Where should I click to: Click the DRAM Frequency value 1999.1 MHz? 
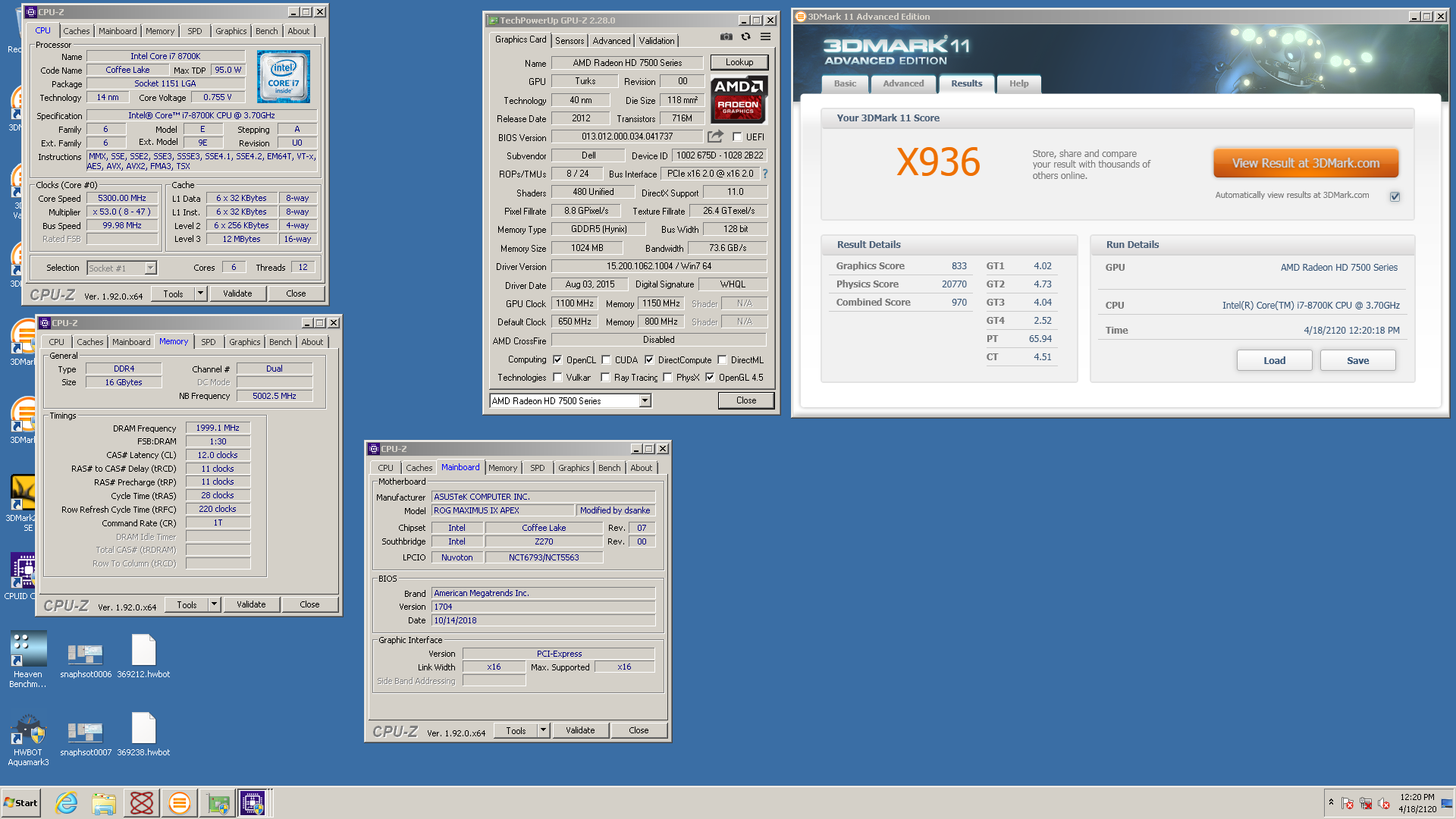pos(218,428)
